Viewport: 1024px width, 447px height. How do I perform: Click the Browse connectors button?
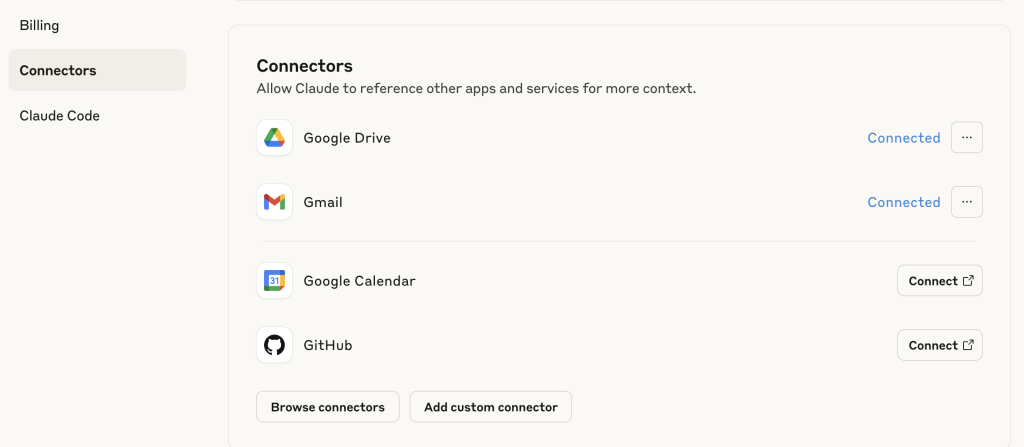[x=328, y=407]
